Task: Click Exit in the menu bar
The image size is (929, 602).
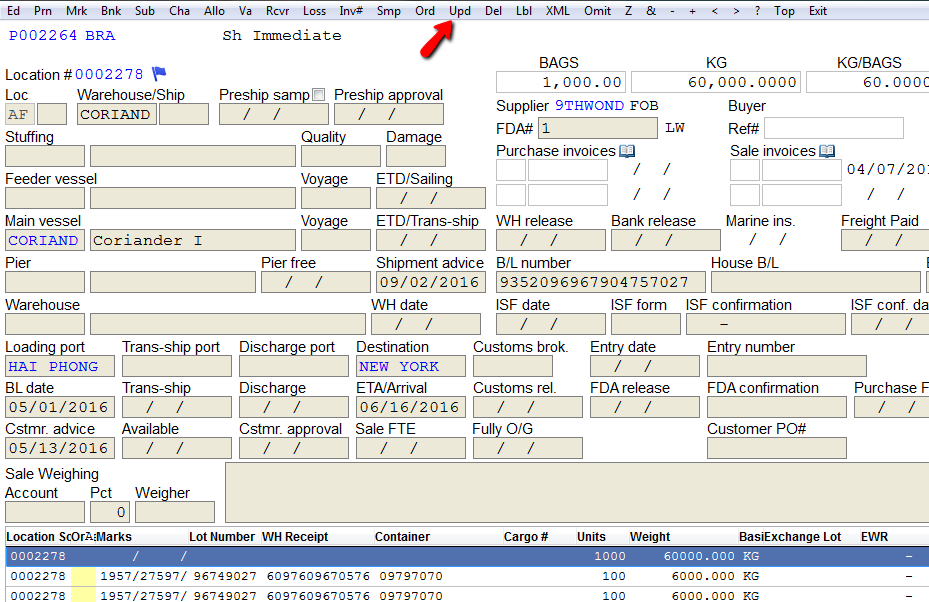Action: tap(818, 11)
